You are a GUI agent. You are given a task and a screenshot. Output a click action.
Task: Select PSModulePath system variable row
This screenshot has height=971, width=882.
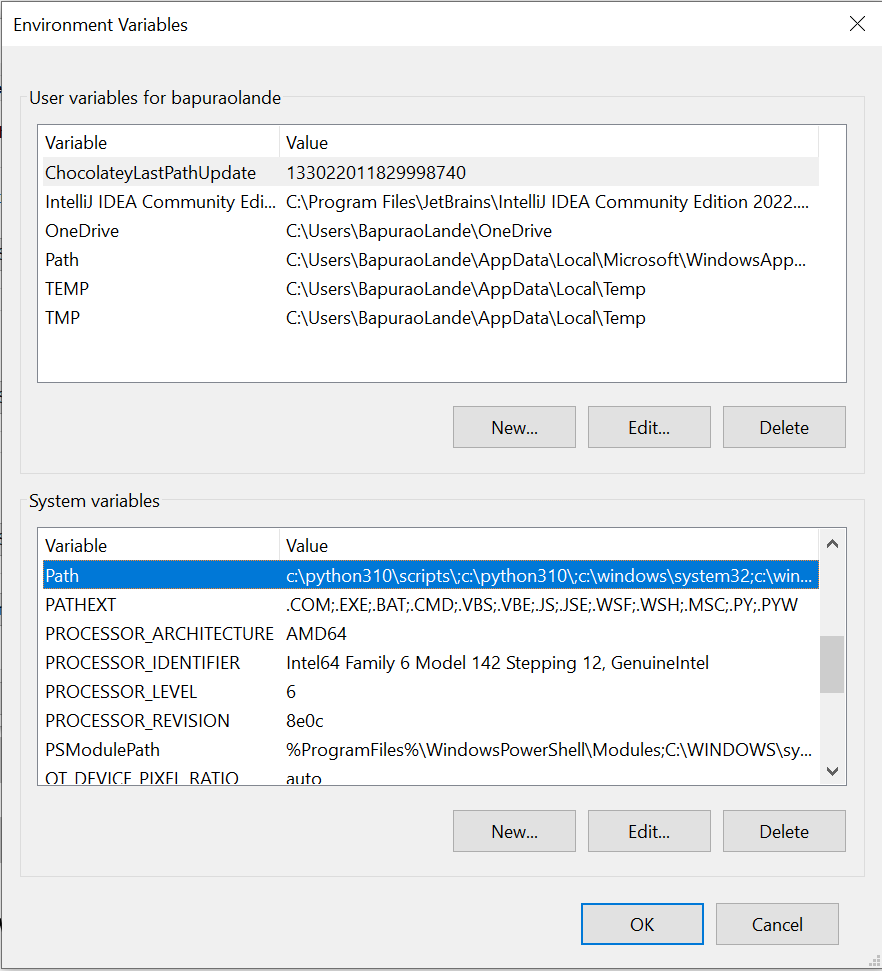[102, 750]
